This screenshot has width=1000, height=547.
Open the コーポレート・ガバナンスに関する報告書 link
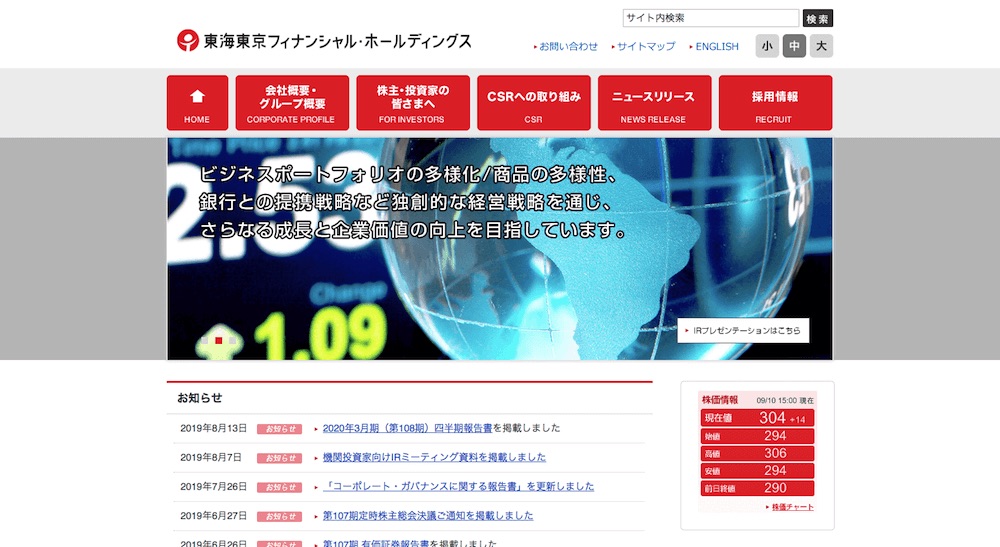[x=459, y=486]
